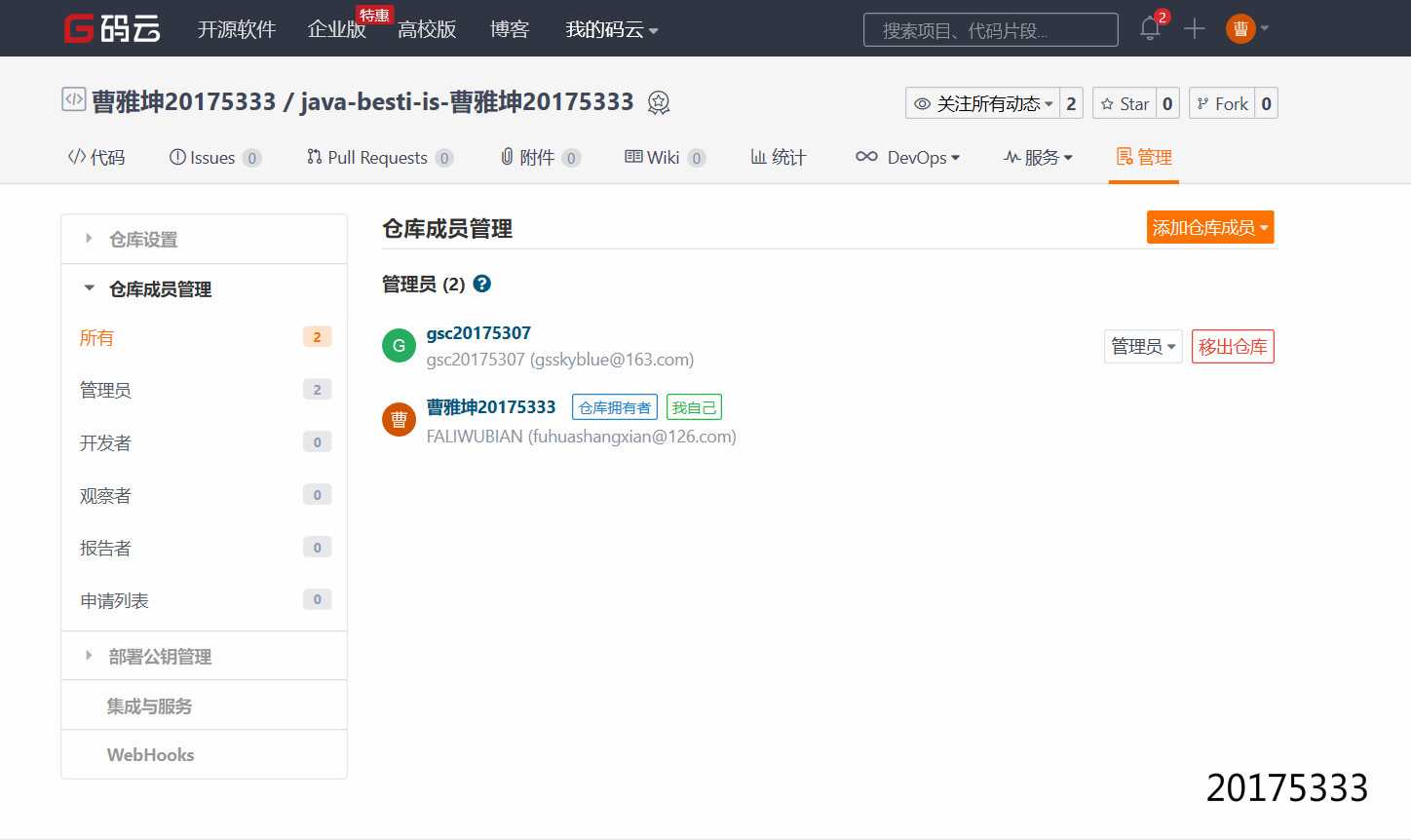
Task: Open the 关注所有动态 watch dropdown
Action: [x=982, y=103]
